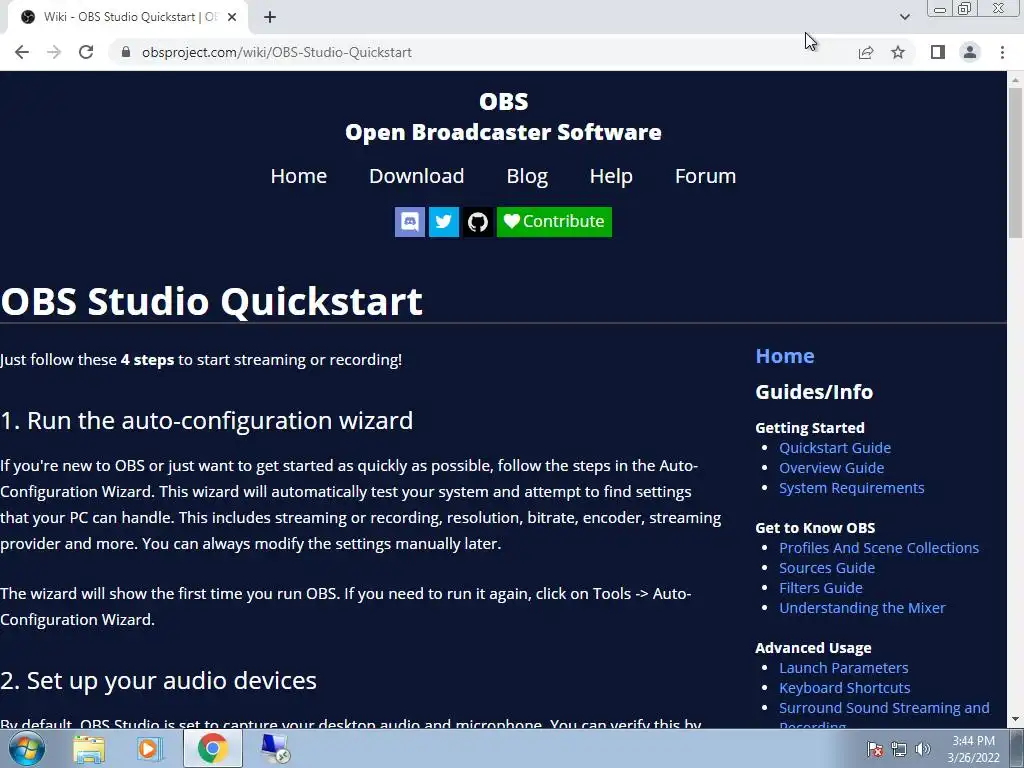Click the scrollbar up arrow
Screen dimensions: 1024x768
(x=1015, y=80)
